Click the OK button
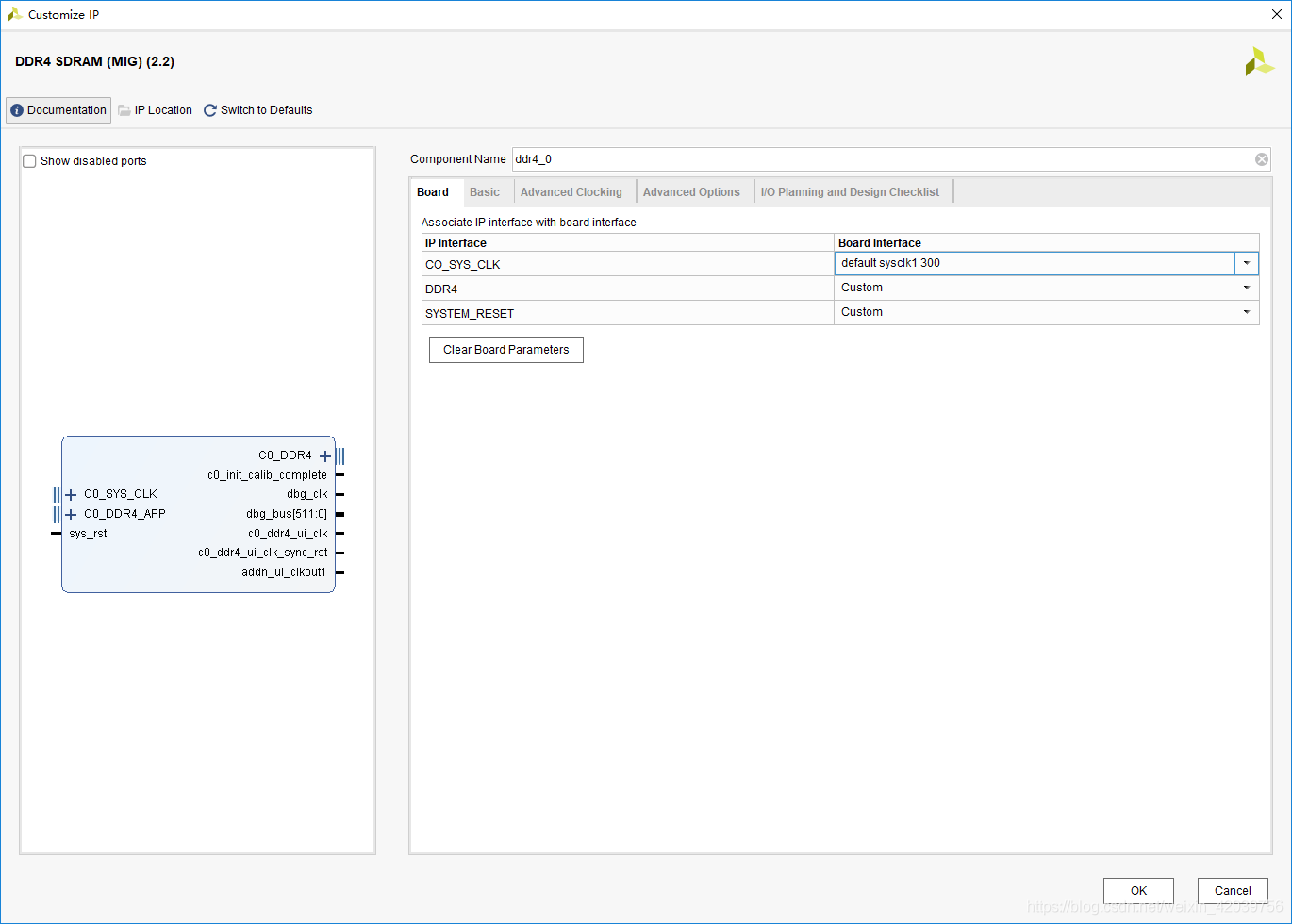Viewport: 1292px width, 924px height. 1138,891
